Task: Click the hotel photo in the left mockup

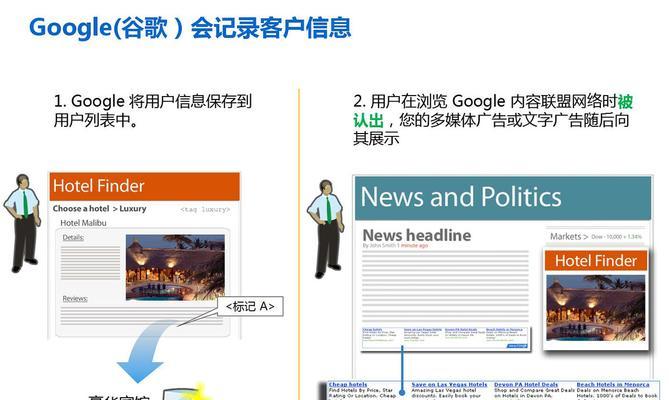Action: point(175,267)
